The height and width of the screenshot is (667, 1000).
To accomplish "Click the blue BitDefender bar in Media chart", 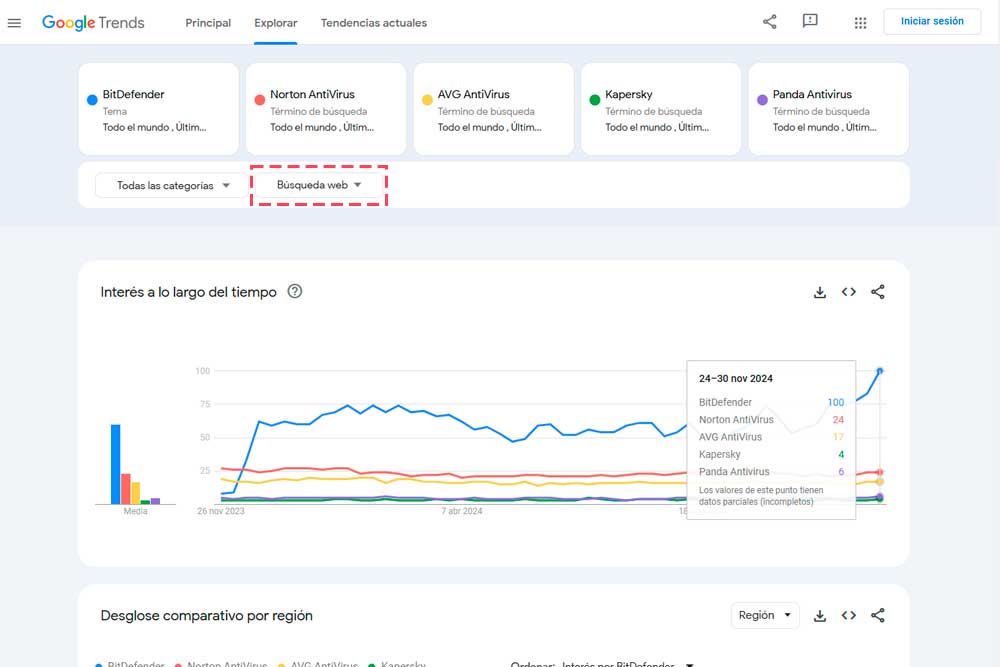I will click(115, 464).
